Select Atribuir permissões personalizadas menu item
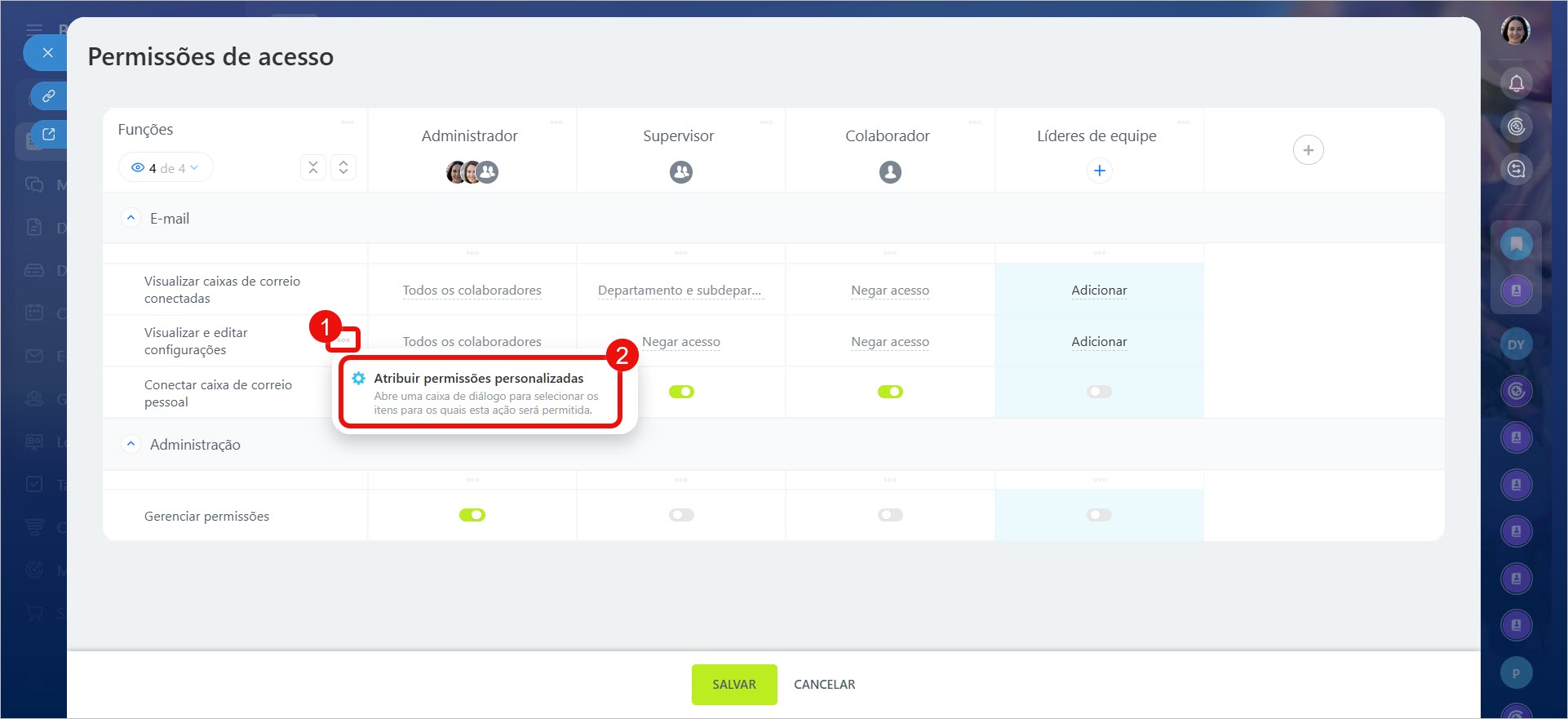The image size is (1568, 719). [x=479, y=379]
